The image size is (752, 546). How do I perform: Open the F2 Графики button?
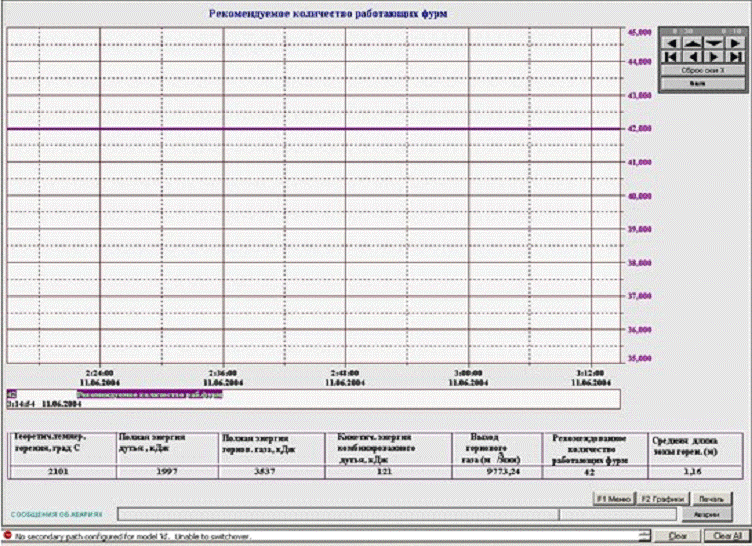(x=661, y=498)
